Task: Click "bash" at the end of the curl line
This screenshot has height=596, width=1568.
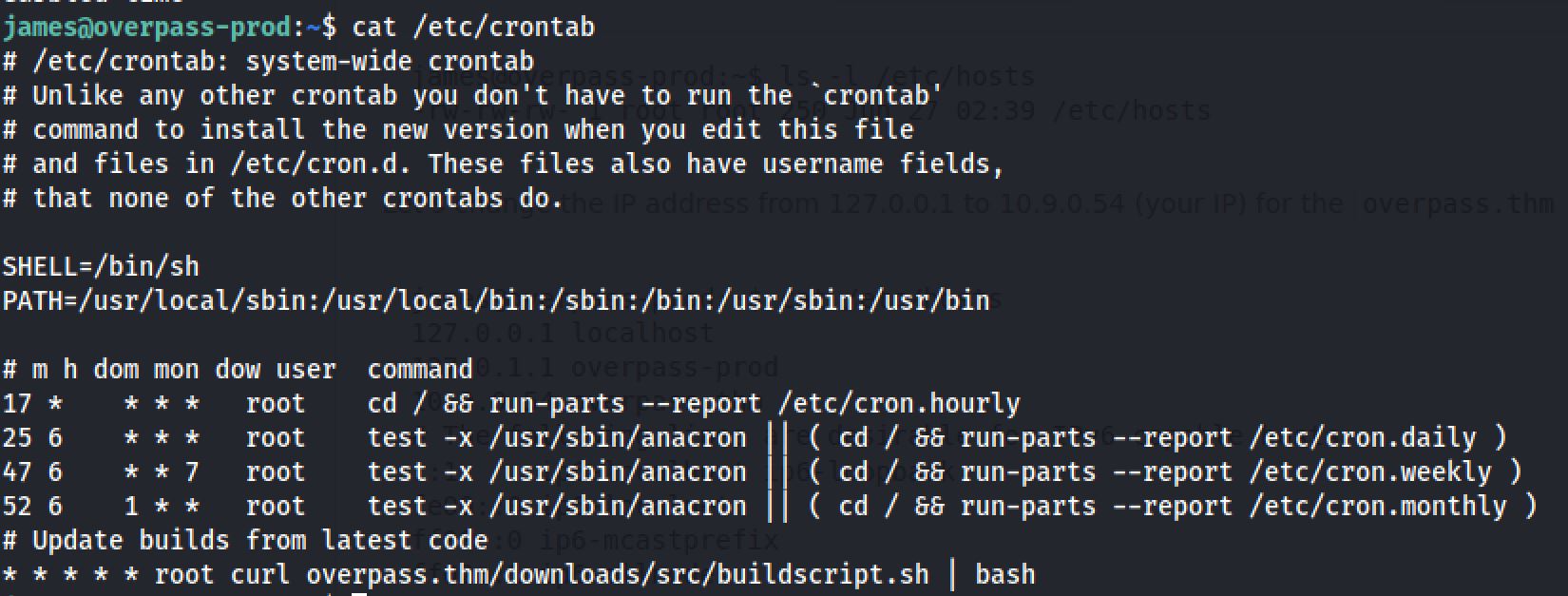Action: pos(1004,574)
